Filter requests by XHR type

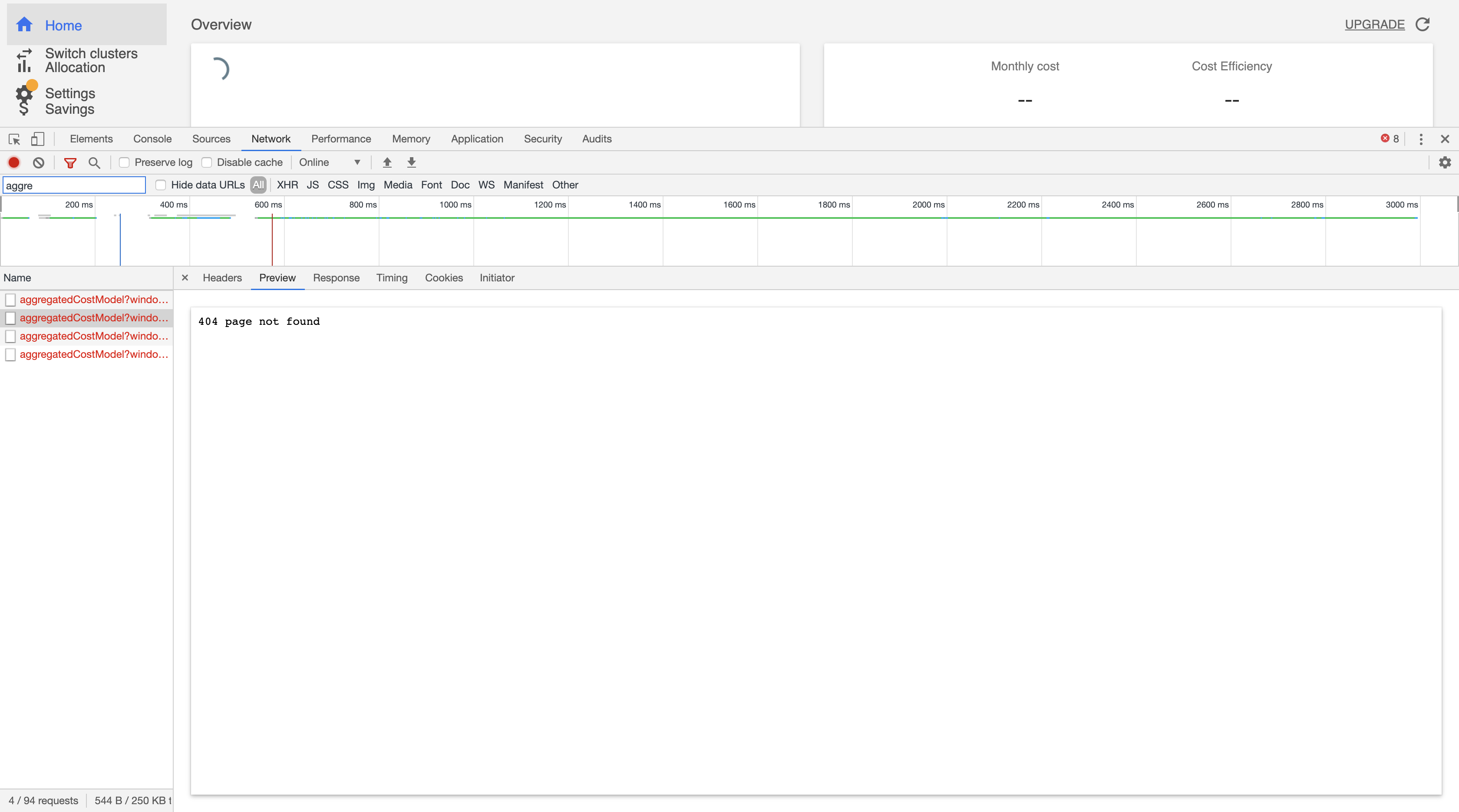point(287,185)
